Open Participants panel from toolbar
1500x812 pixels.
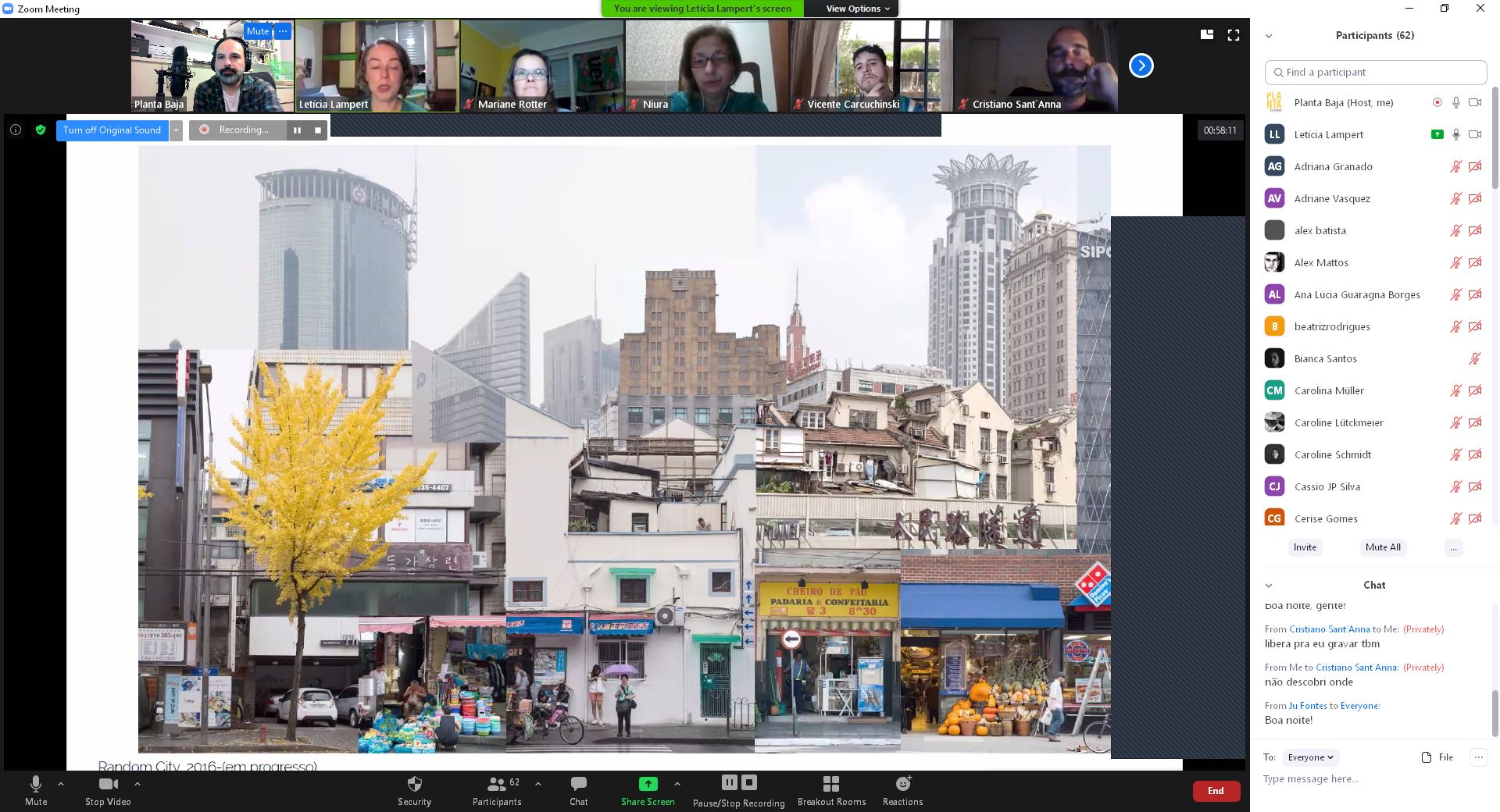click(x=496, y=784)
